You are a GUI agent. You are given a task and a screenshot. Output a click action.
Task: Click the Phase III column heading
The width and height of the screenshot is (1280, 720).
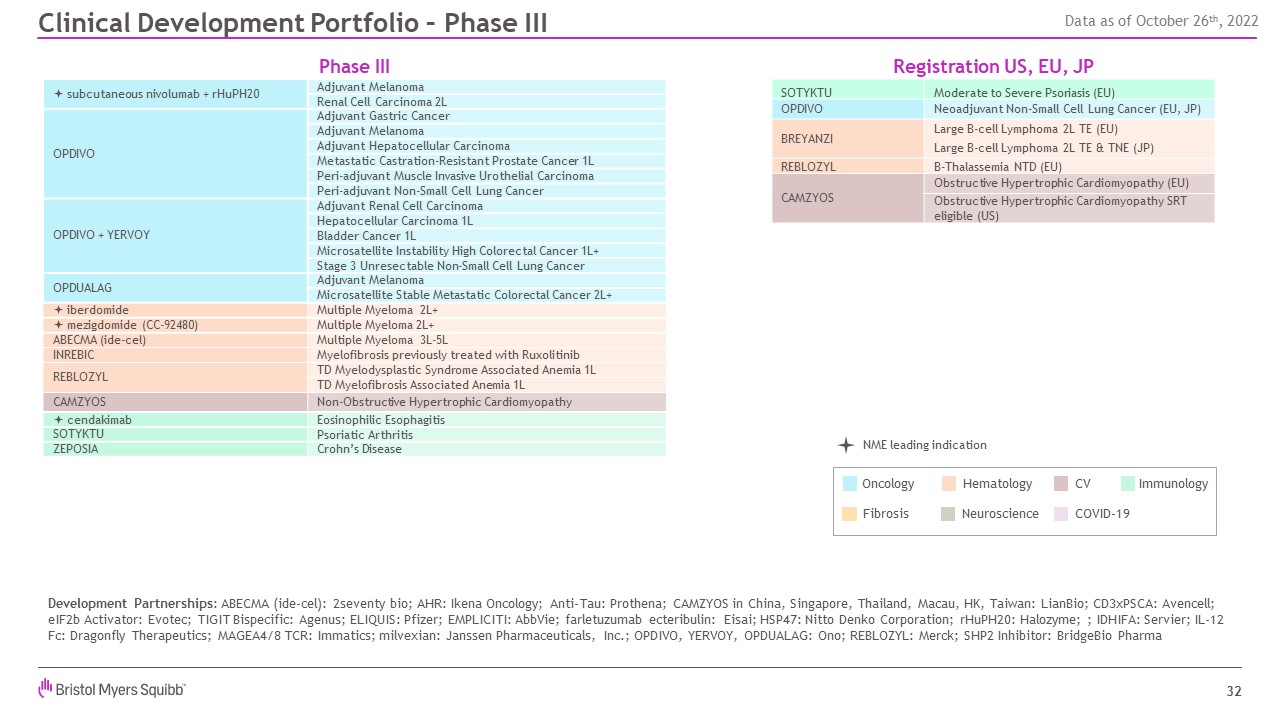coord(354,67)
